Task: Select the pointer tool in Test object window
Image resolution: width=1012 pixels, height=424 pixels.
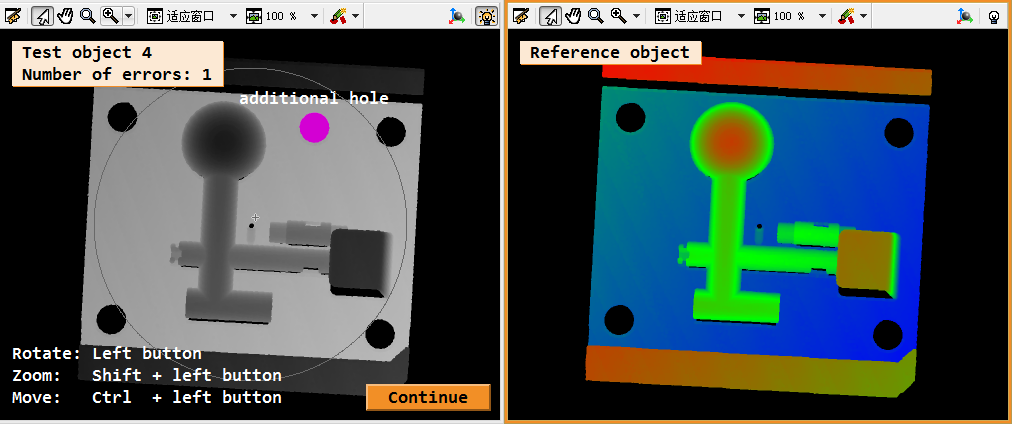Action: (41, 15)
